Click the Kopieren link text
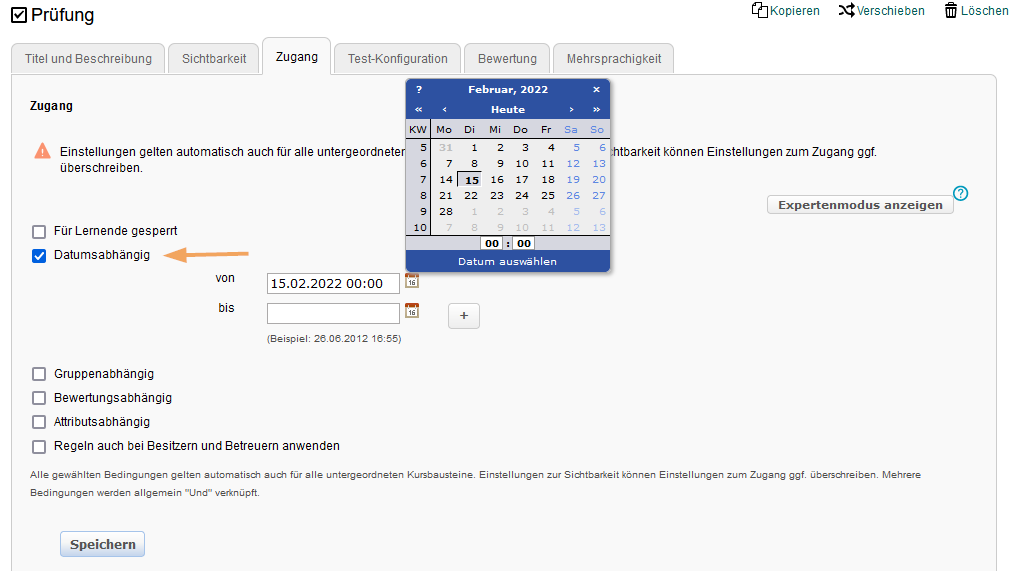The image size is (1030, 571). [x=795, y=11]
